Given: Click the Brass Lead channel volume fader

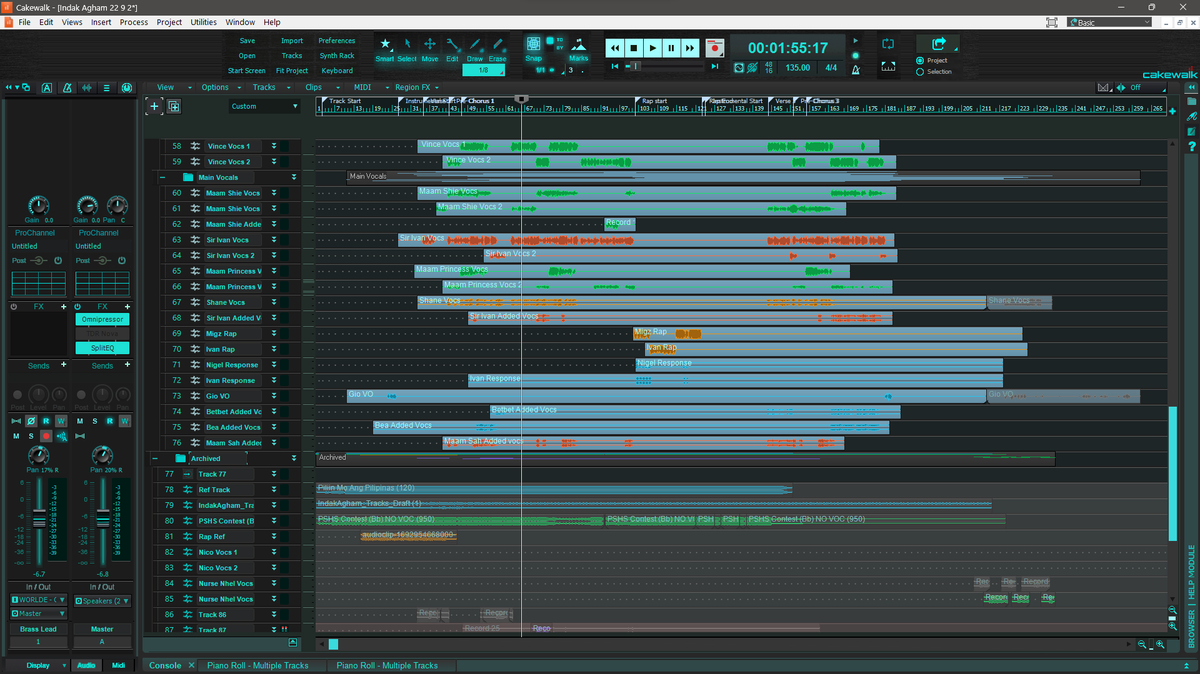Looking at the screenshot, I should coord(39,519).
